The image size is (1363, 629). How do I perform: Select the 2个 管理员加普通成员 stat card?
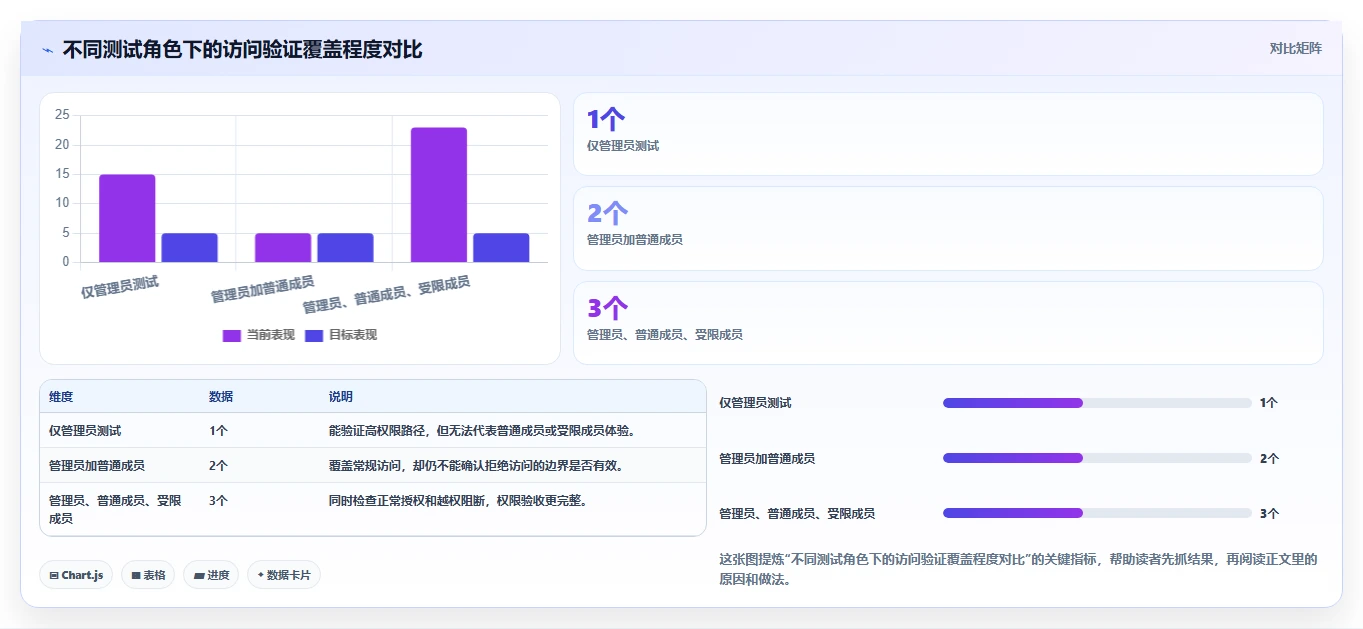[x=948, y=228]
